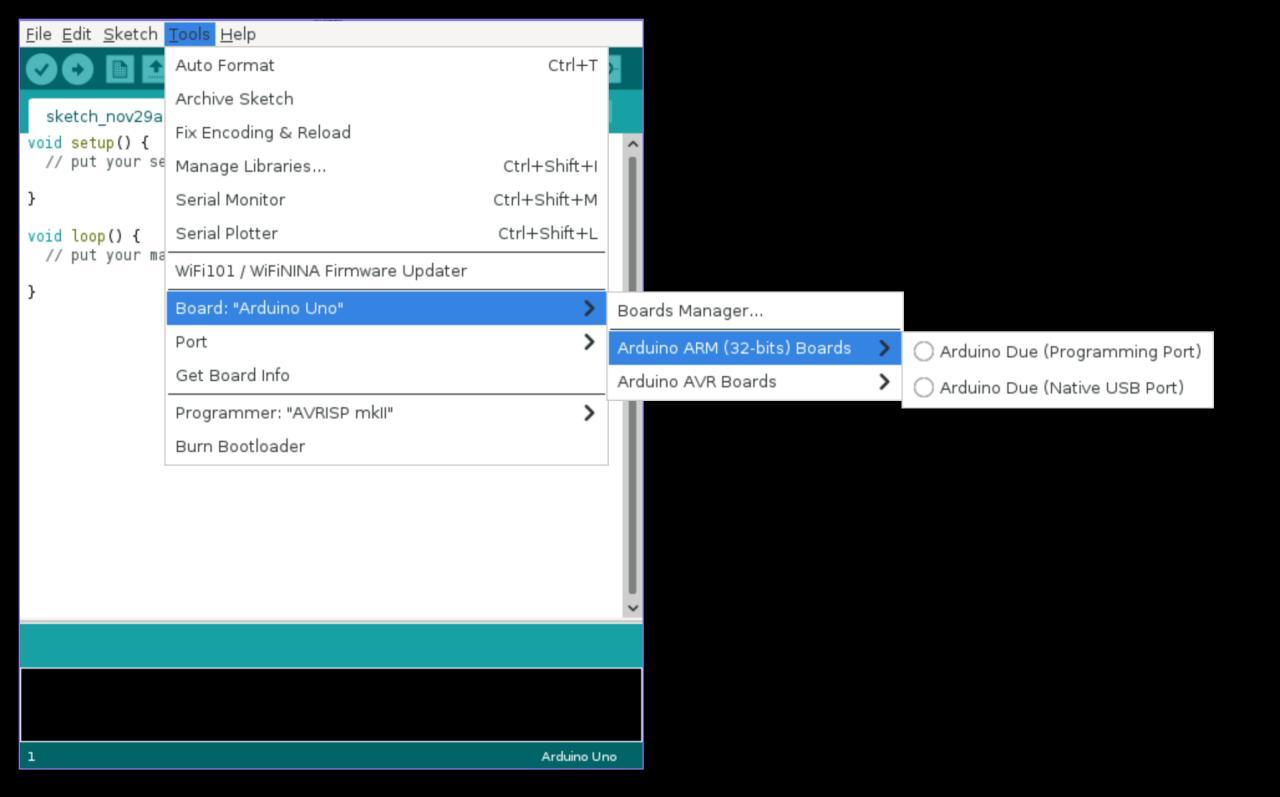1280x797 pixels.
Task: Close the open Tools menu
Action: [189, 34]
